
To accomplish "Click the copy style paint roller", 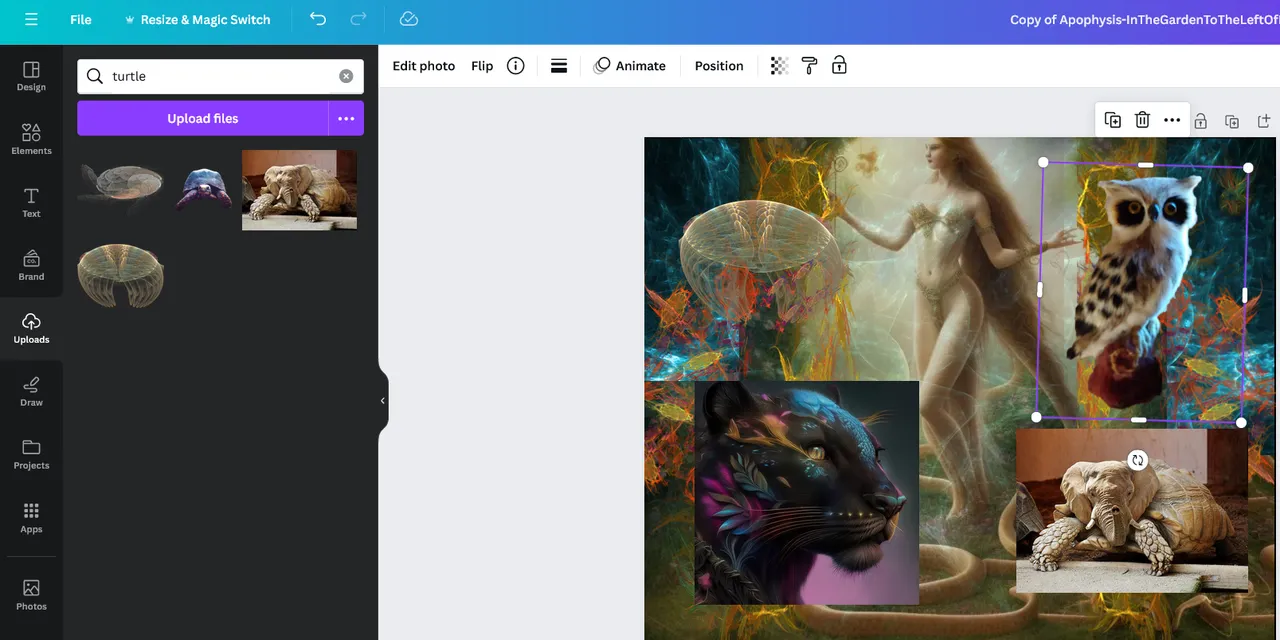I will pyautogui.click(x=809, y=66).
